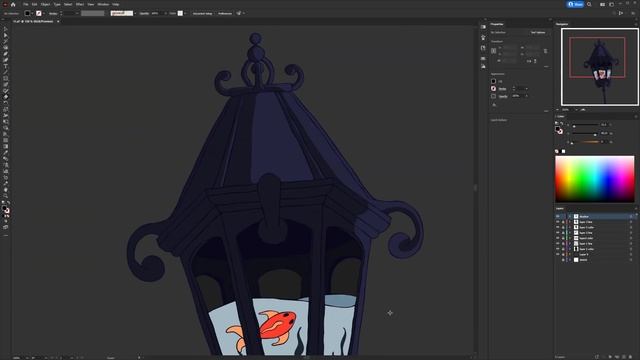Select the Eyedropper tool

point(6,152)
